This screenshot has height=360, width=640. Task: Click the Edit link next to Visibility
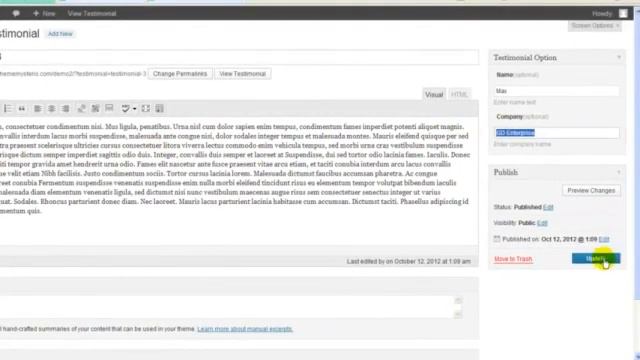542,223
